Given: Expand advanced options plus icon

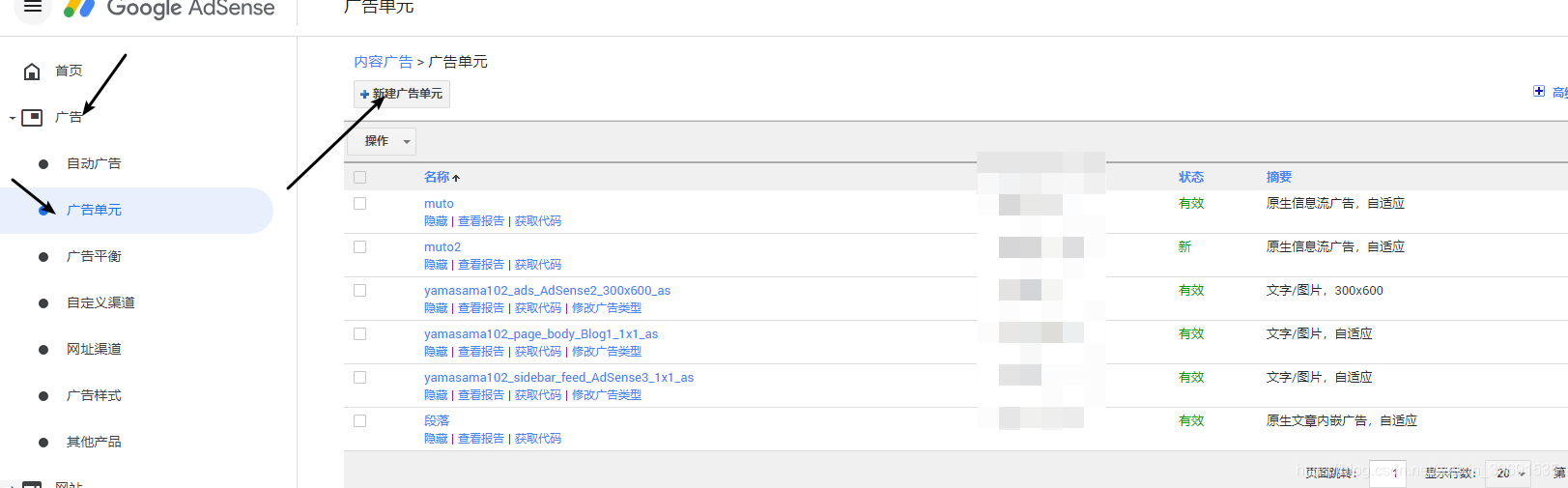Looking at the screenshot, I should [x=1539, y=91].
